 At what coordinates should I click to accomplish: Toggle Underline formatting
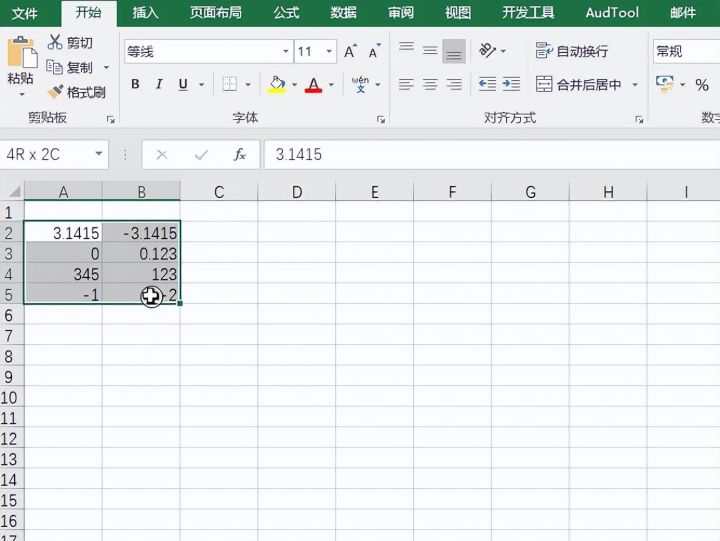click(183, 84)
